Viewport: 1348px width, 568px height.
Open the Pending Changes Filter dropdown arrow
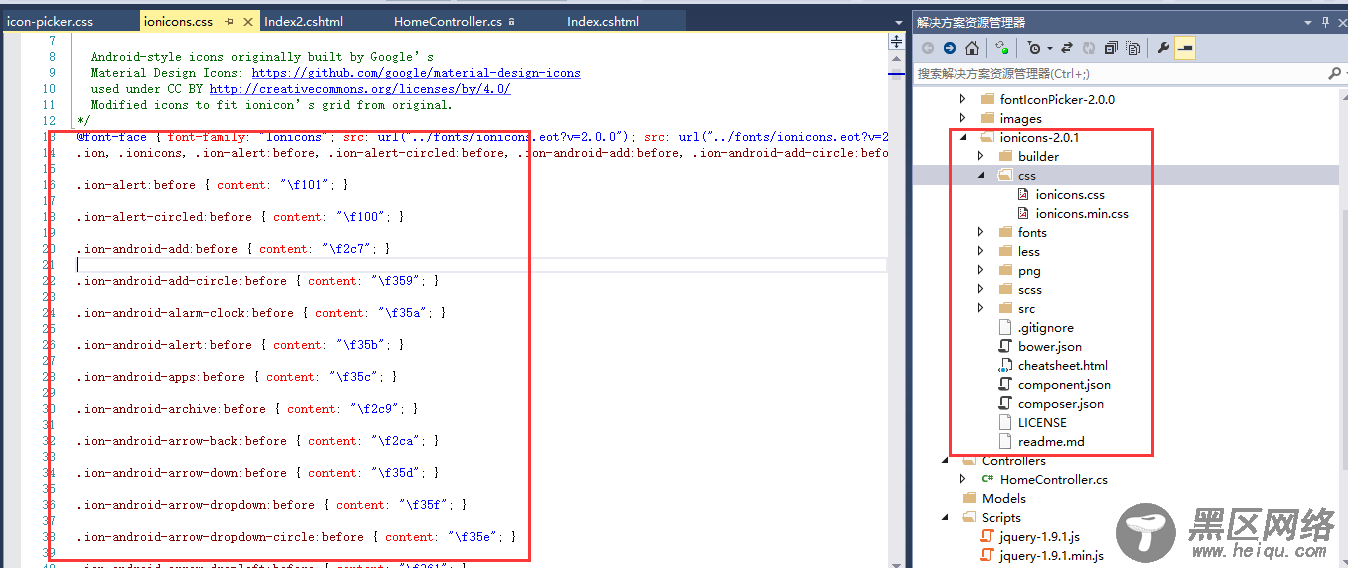click(1049, 48)
